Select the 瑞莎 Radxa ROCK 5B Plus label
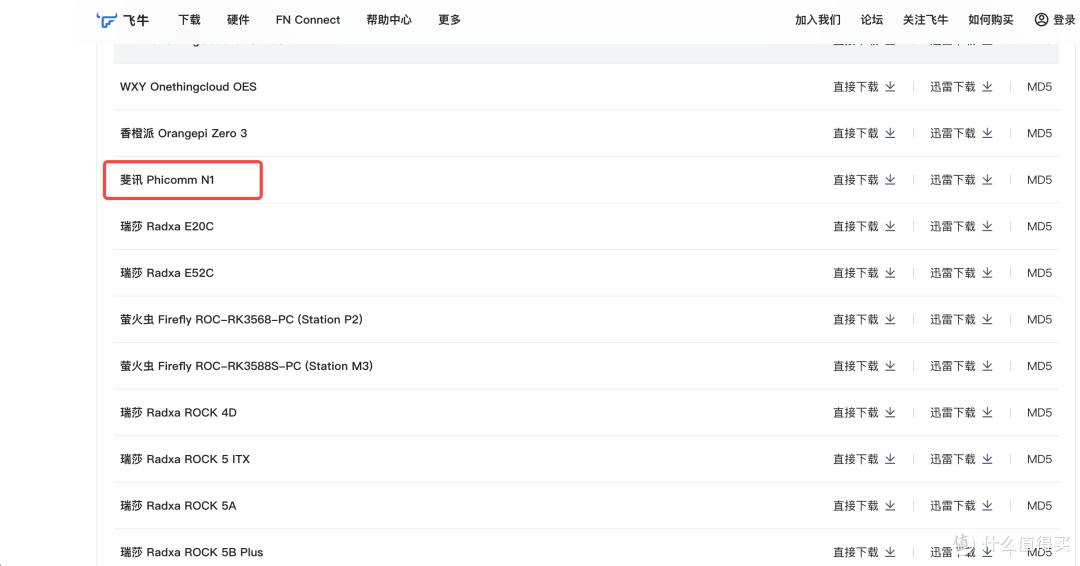1080x566 pixels. tap(191, 552)
